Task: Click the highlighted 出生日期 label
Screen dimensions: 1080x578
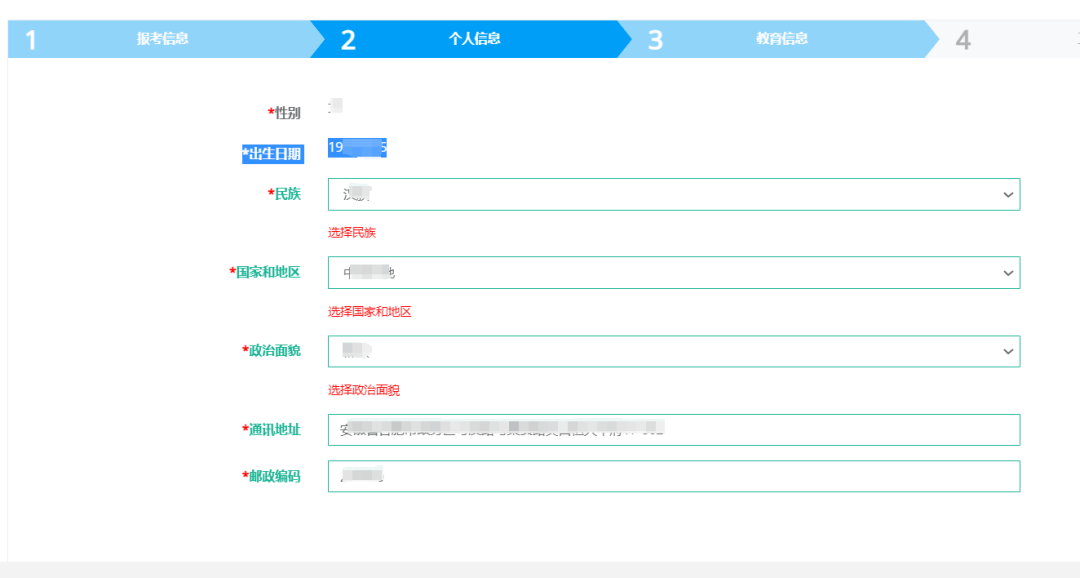Action: [271, 153]
